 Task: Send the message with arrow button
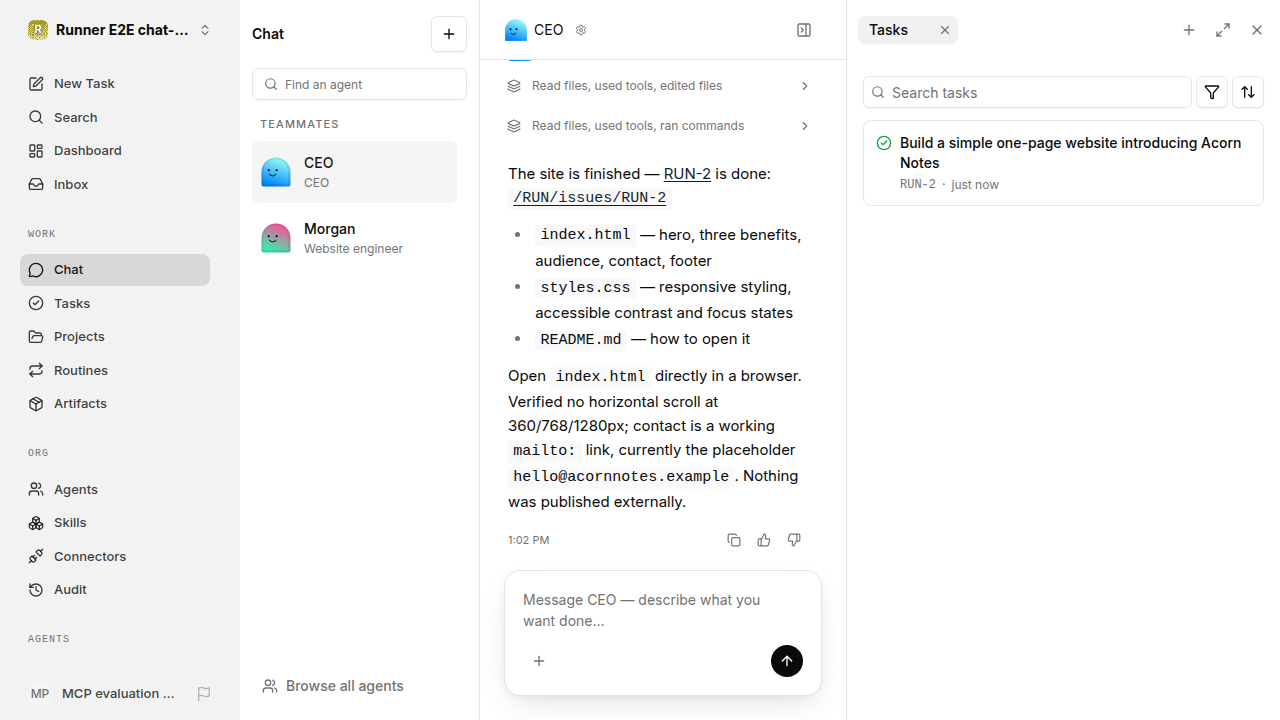pyautogui.click(x=787, y=661)
